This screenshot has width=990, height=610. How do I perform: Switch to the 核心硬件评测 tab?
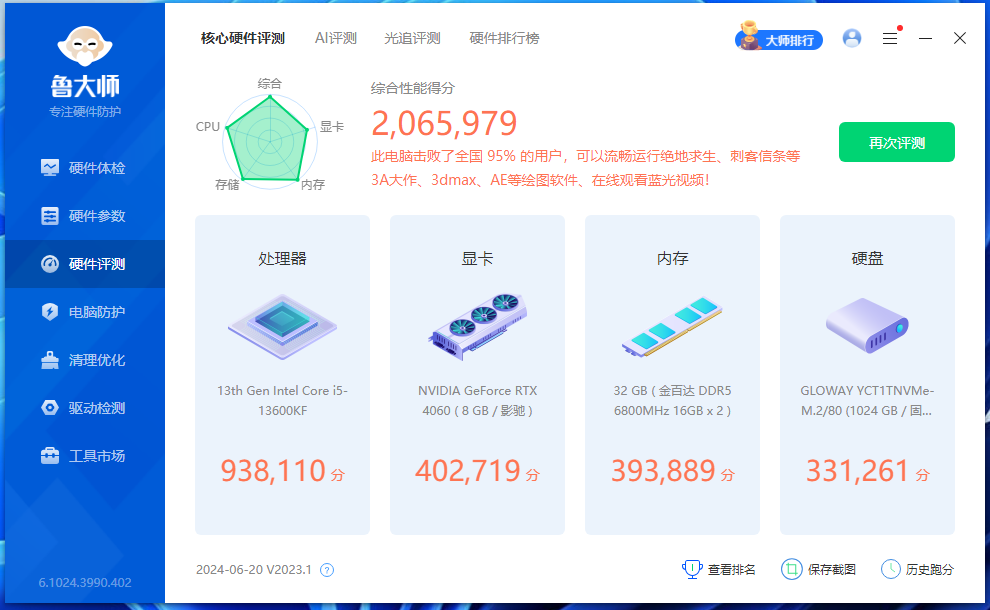click(242, 39)
